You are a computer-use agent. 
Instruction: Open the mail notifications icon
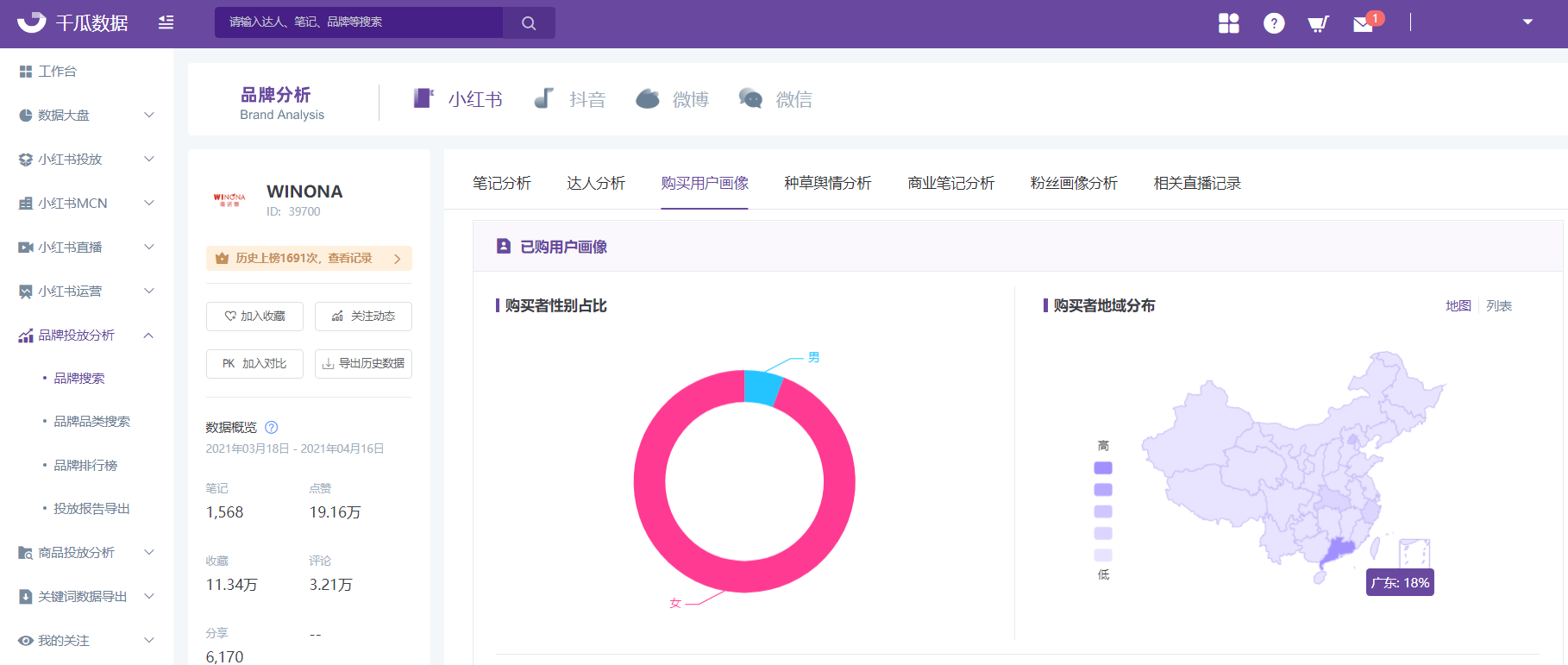pos(1364,23)
